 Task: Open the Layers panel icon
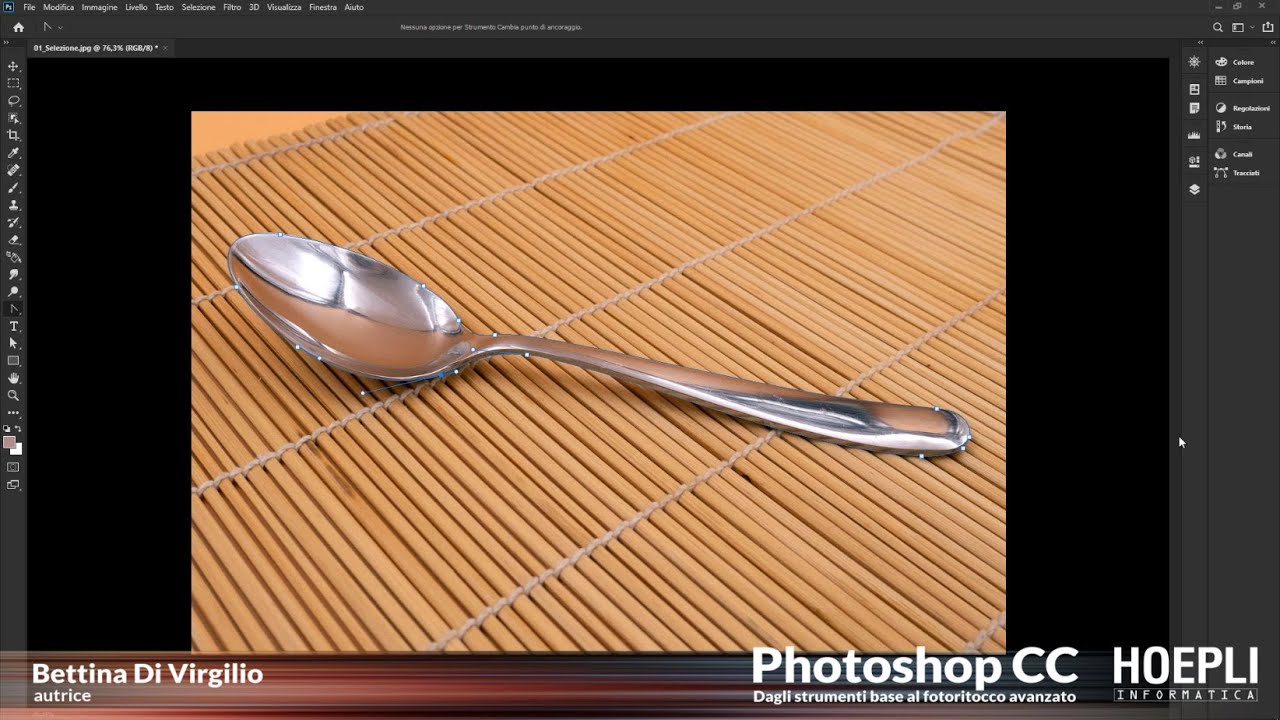click(1194, 189)
